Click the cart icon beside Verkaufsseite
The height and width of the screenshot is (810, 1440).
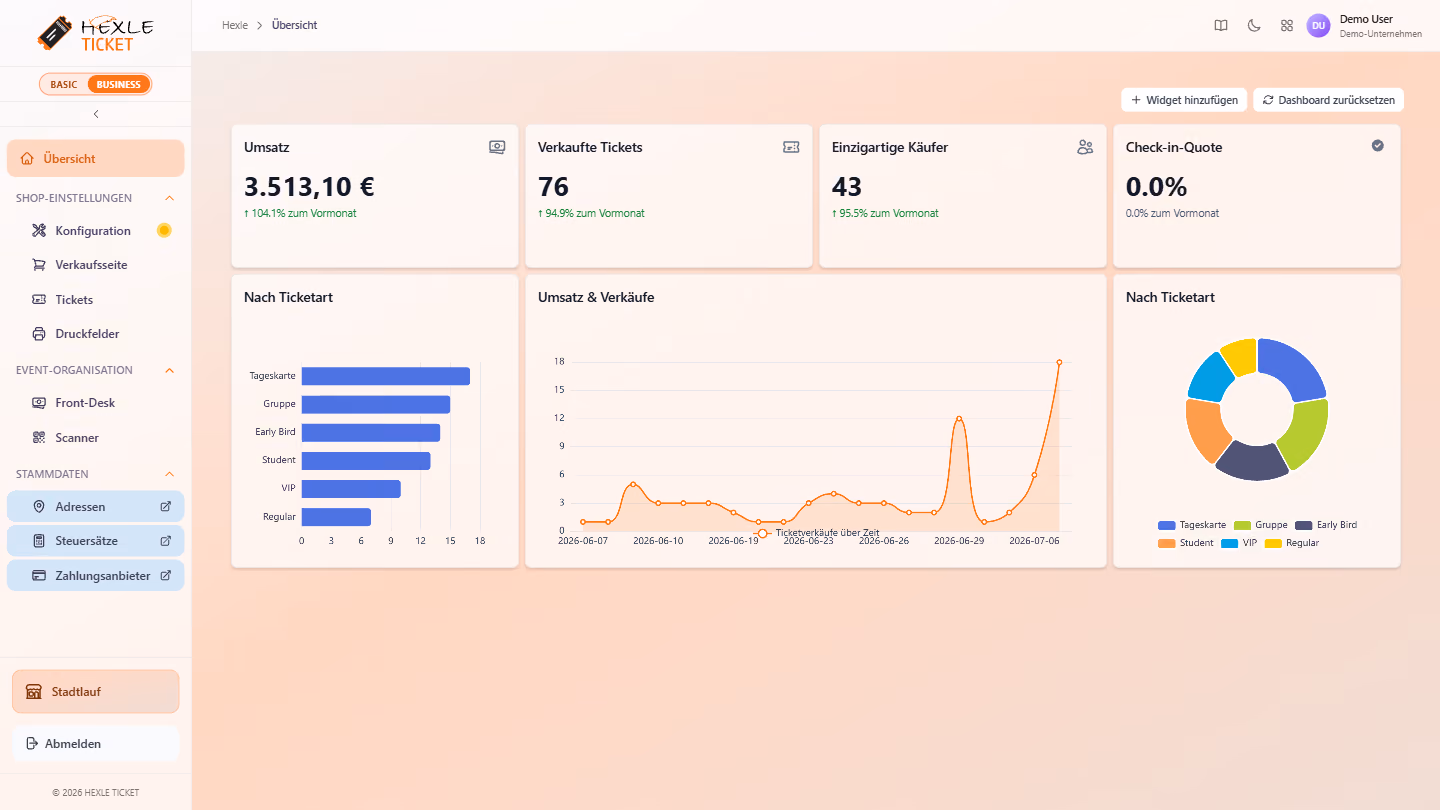[x=39, y=265]
